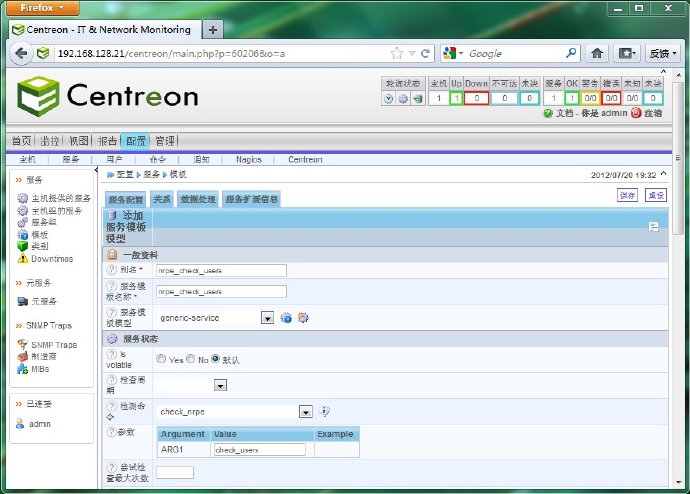Click the help icon next to check_nrpe

(x=324, y=411)
